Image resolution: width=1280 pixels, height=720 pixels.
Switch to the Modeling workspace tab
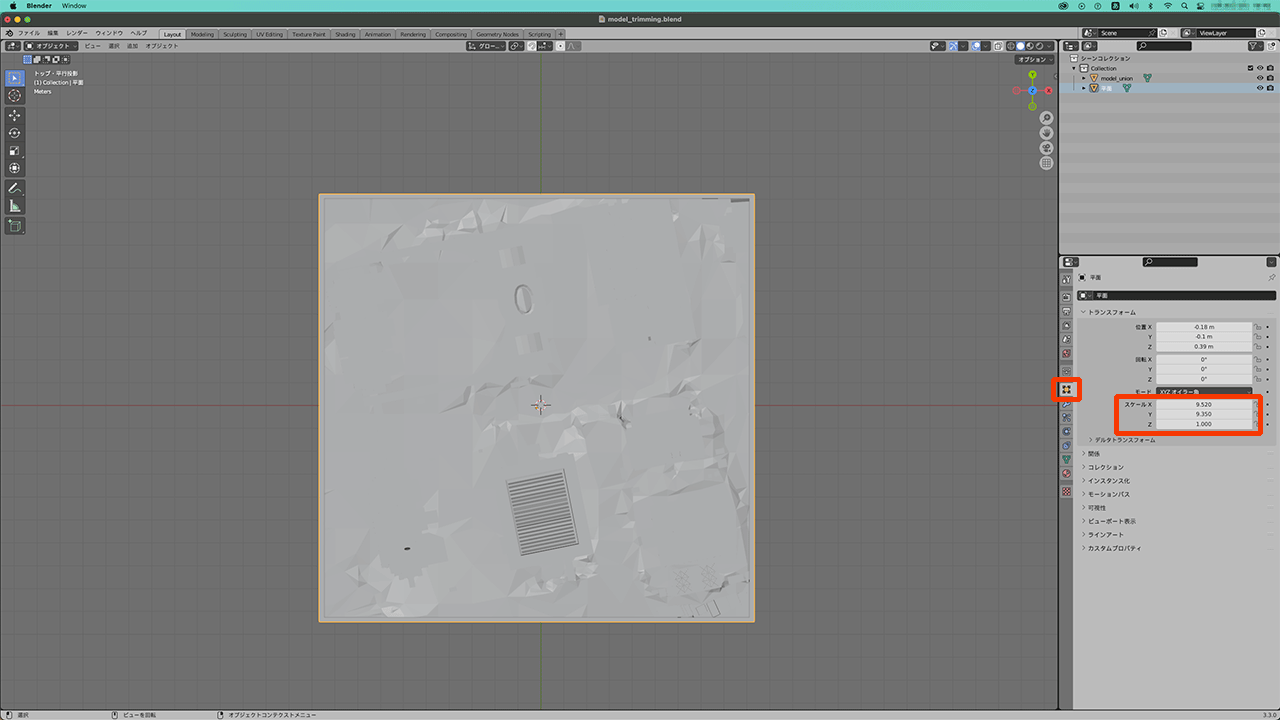point(202,34)
